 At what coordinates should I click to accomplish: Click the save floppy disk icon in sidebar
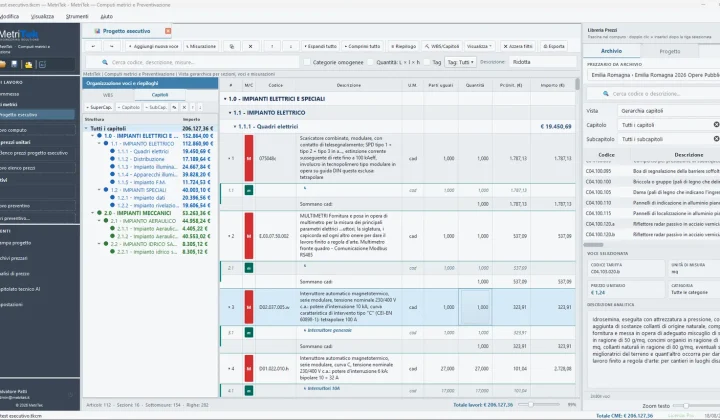coord(14,64)
